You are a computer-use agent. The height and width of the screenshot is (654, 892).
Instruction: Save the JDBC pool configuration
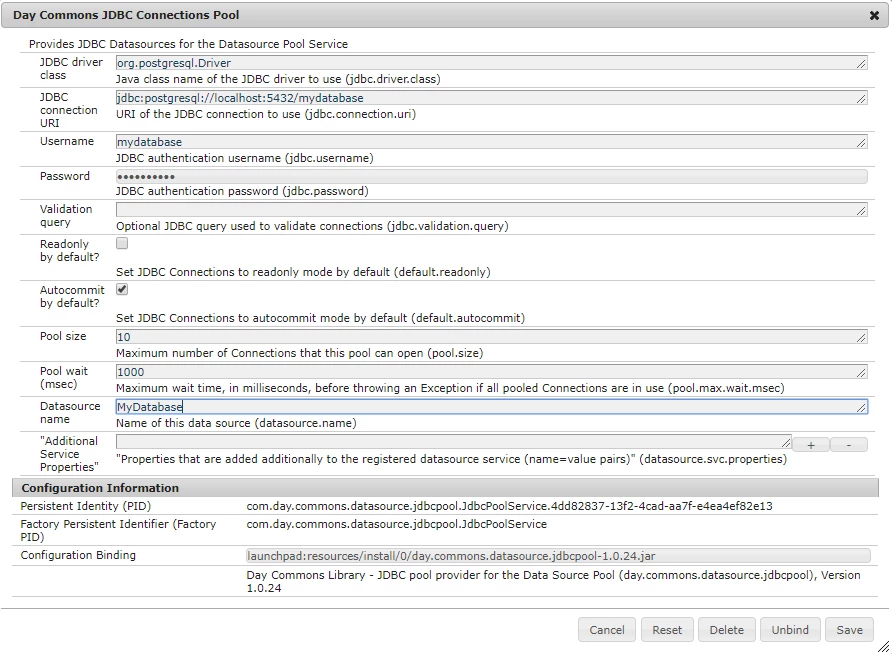pos(849,630)
